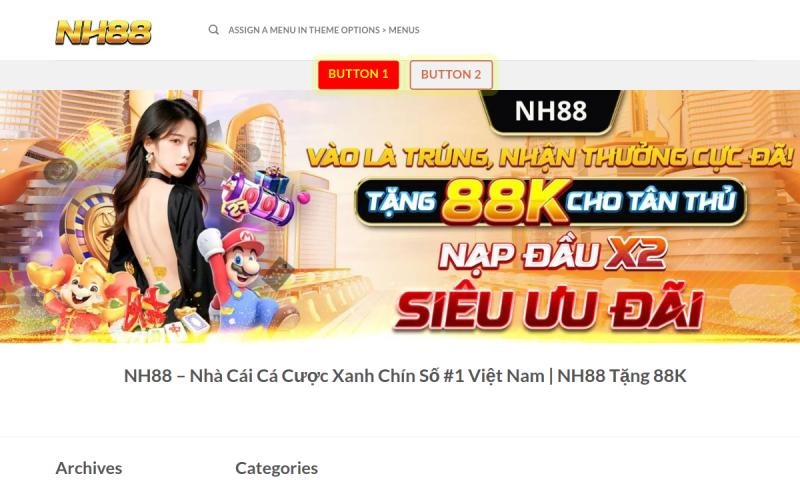Image resolution: width=800 pixels, height=480 pixels.
Task: Click the Nạp đầu X2 promo text
Action: click(553, 254)
